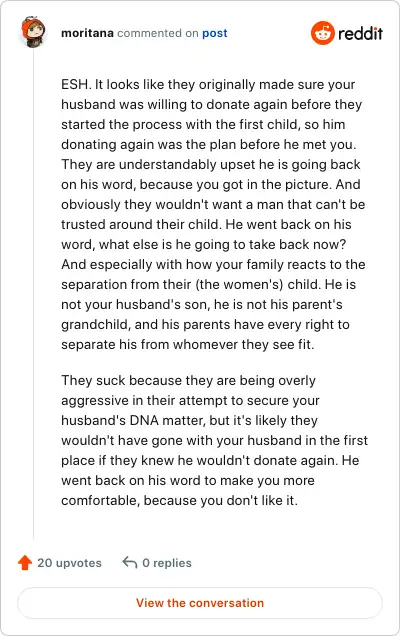Image resolution: width=400 pixels, height=636 pixels.
Task: Click moritana's avatar image
Action: (x=33, y=32)
